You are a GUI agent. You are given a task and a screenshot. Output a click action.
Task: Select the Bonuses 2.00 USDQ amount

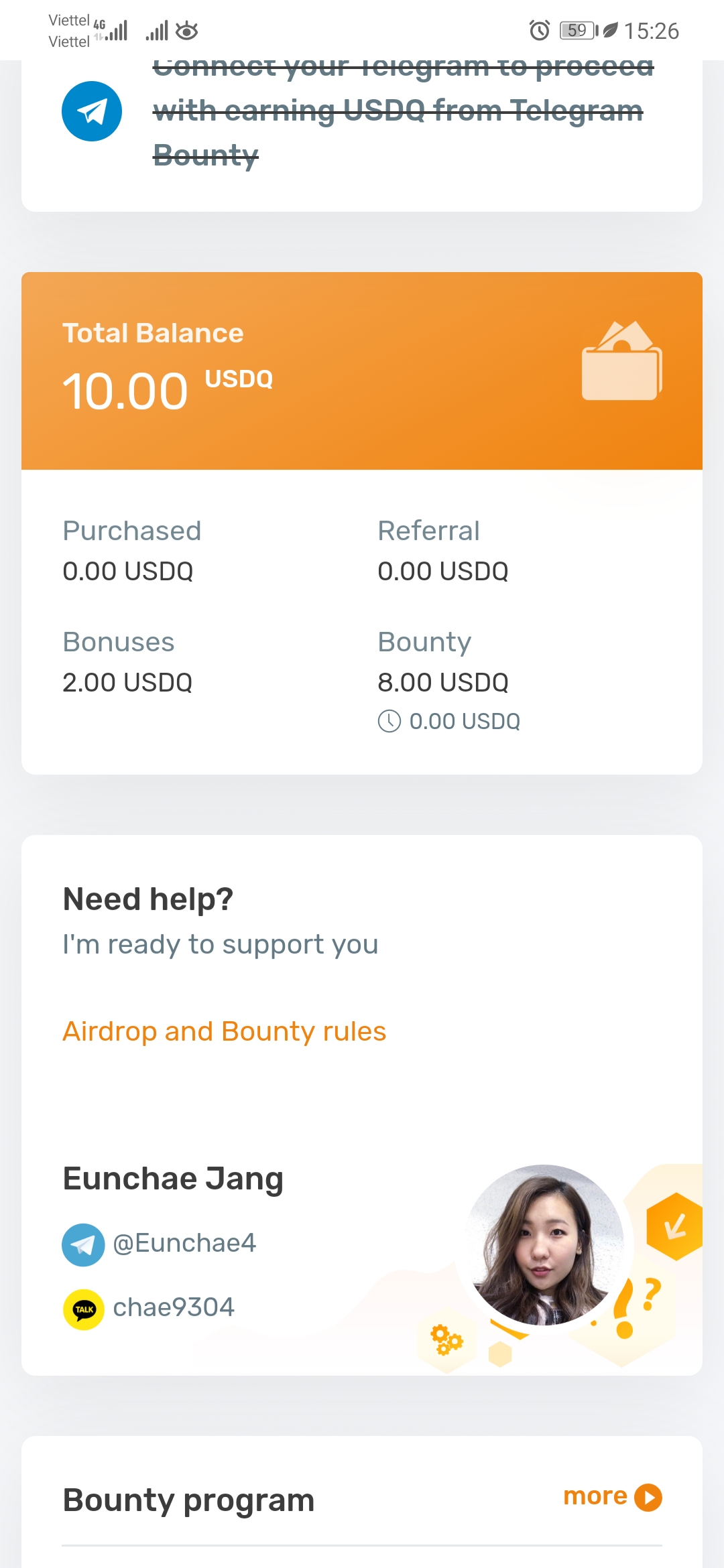tap(127, 683)
